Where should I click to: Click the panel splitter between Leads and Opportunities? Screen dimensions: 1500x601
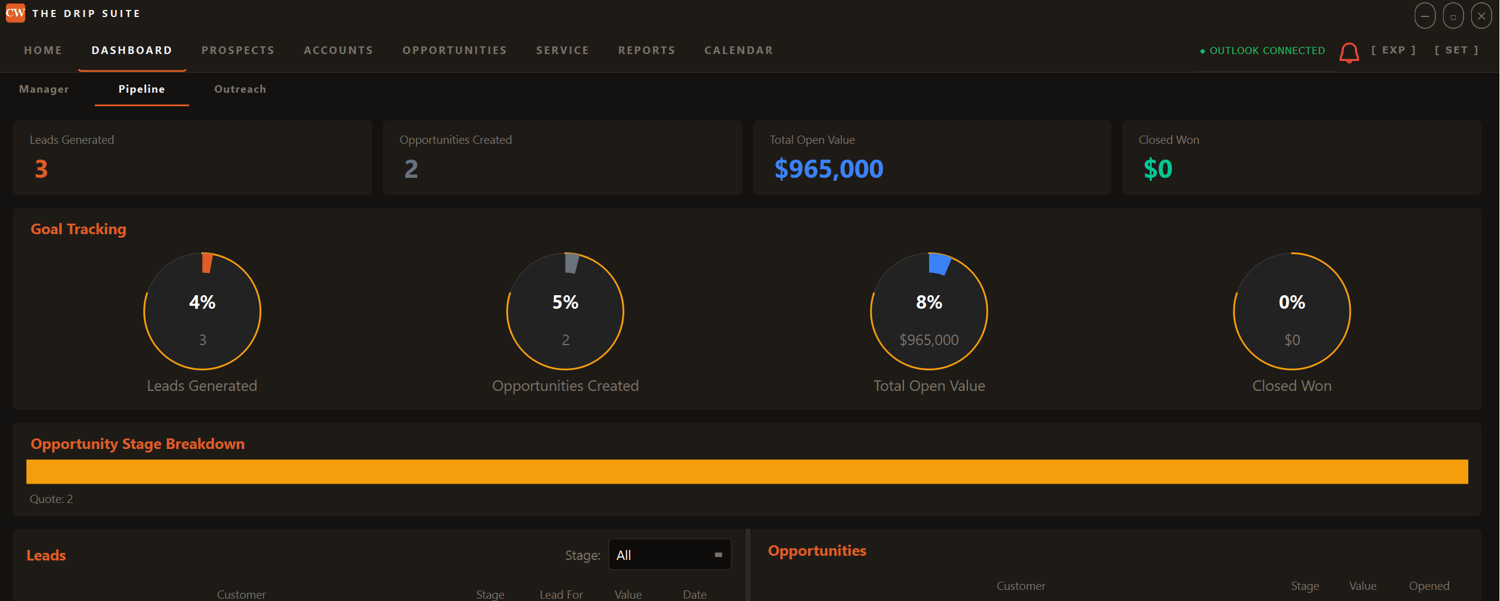point(748,565)
